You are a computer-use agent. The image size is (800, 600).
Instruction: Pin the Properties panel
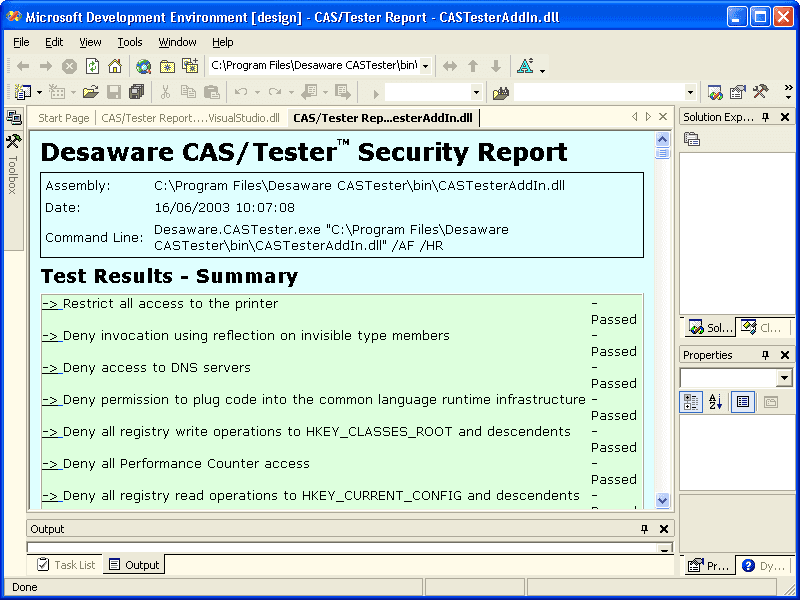coord(765,355)
